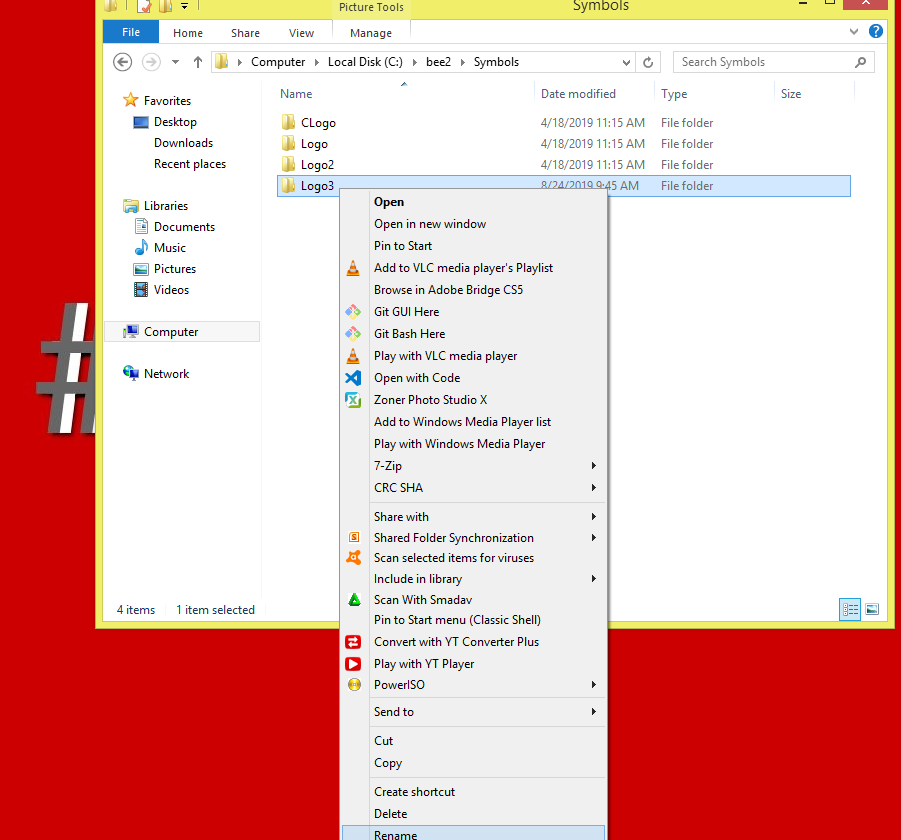This screenshot has width=901, height=840.
Task: Expand the ribbon with the chevron
Action: (854, 32)
